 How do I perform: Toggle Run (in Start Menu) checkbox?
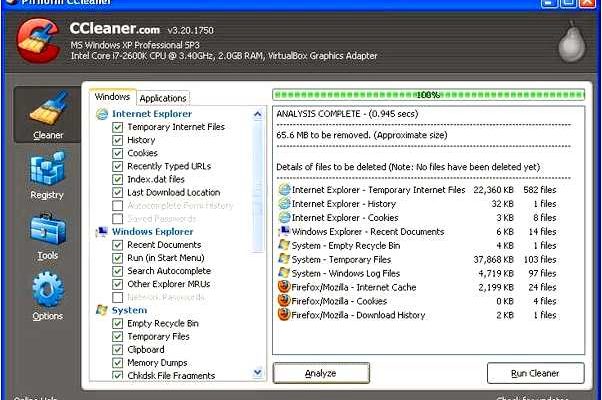[x=117, y=258]
